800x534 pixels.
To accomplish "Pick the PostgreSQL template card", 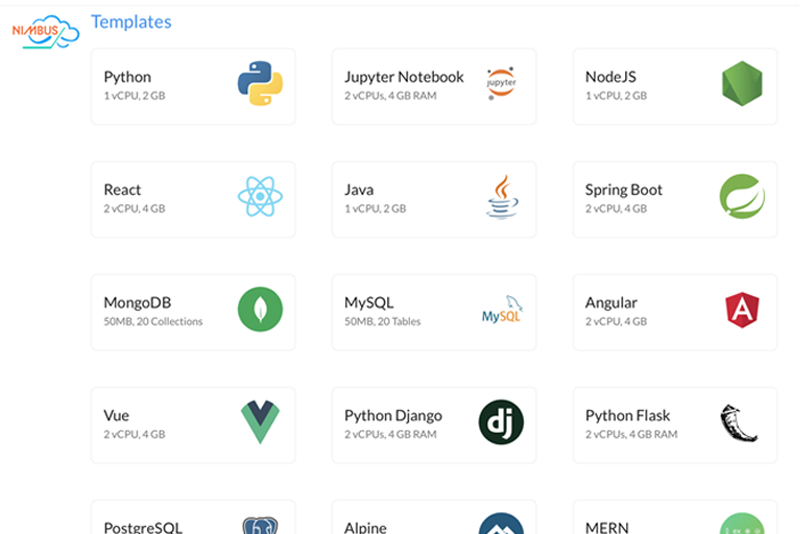I will click(x=193, y=519).
